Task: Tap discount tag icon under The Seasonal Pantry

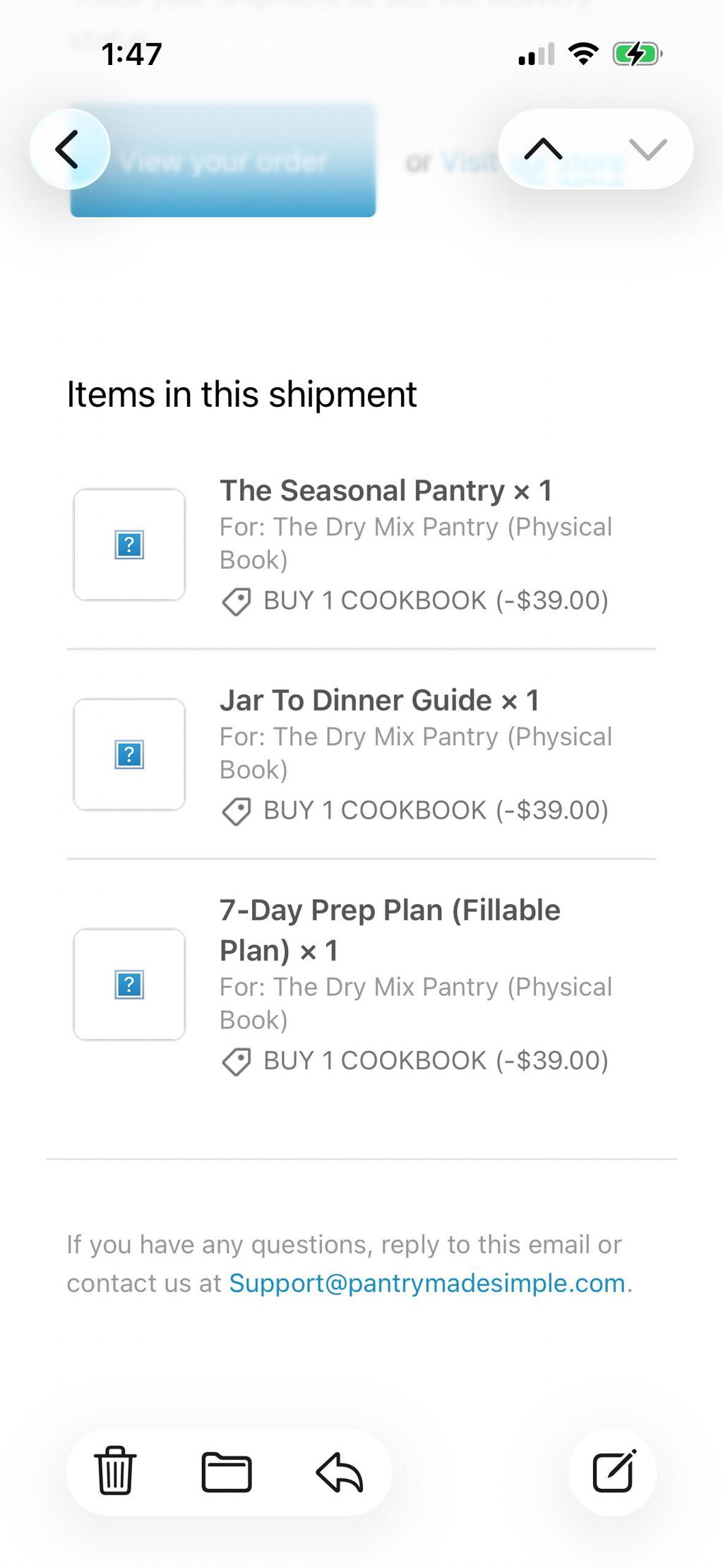Action: pyautogui.click(x=237, y=602)
